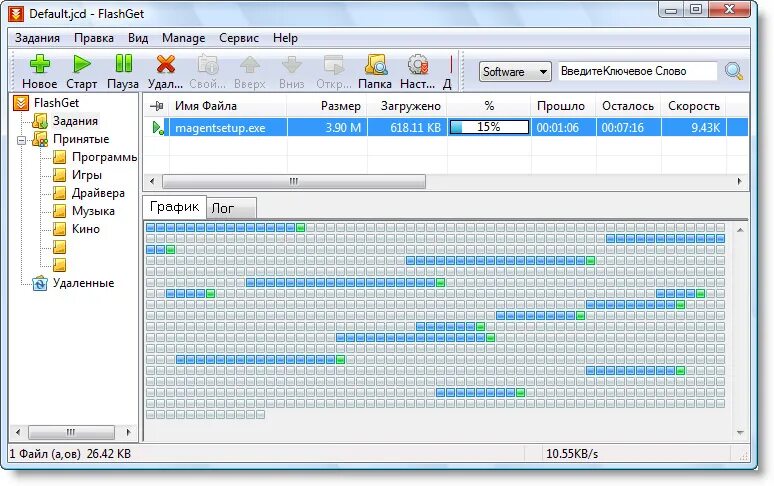Open the Сервис menu
The image size is (774, 486).
tap(239, 38)
